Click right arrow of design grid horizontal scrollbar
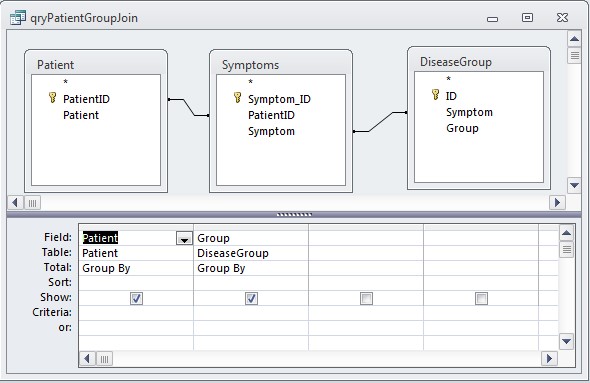 coord(549,358)
